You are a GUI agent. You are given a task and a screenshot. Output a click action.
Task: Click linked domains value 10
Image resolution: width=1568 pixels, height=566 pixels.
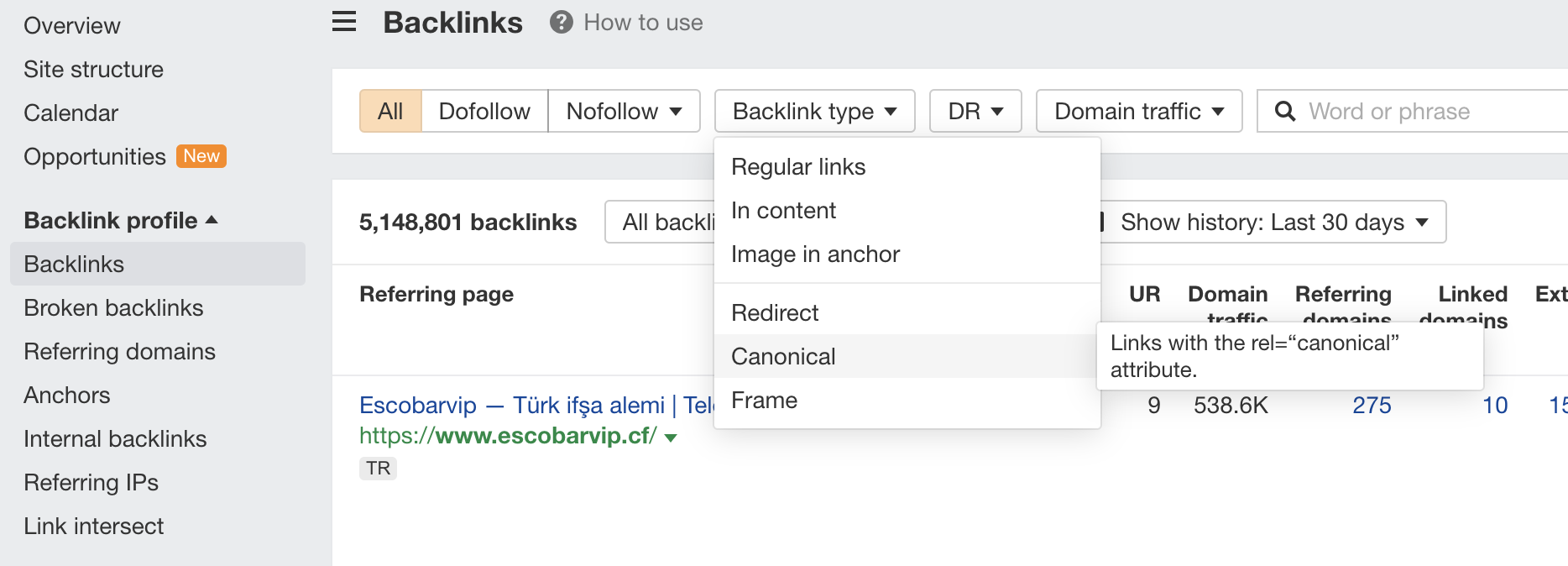pos(1495,405)
